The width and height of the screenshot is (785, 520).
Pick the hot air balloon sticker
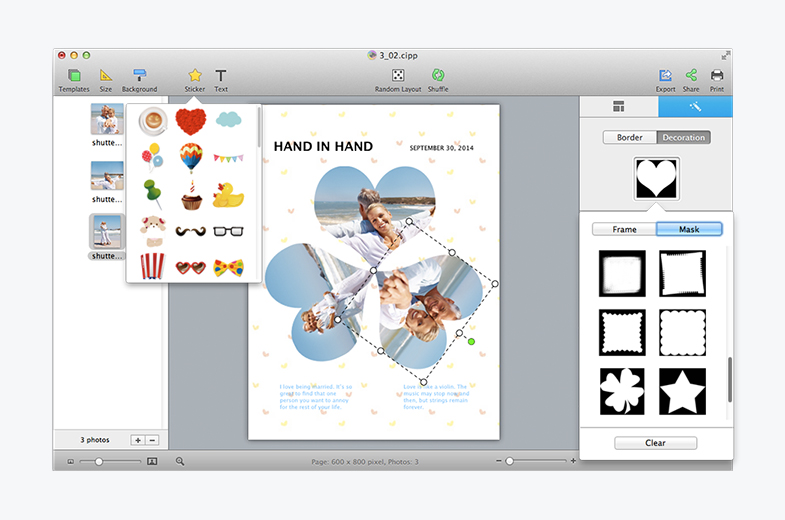tap(191, 157)
